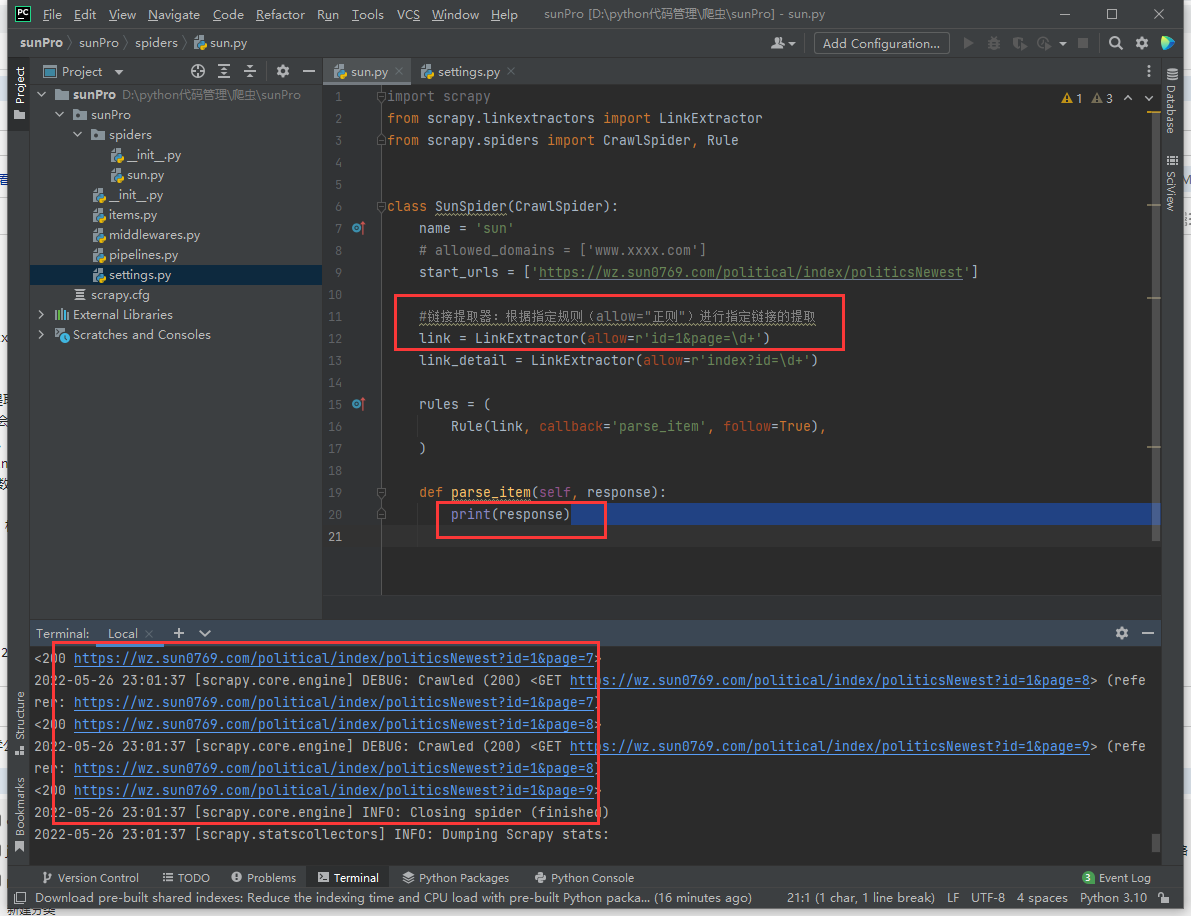Open terminal settings gear icon

(x=1122, y=633)
